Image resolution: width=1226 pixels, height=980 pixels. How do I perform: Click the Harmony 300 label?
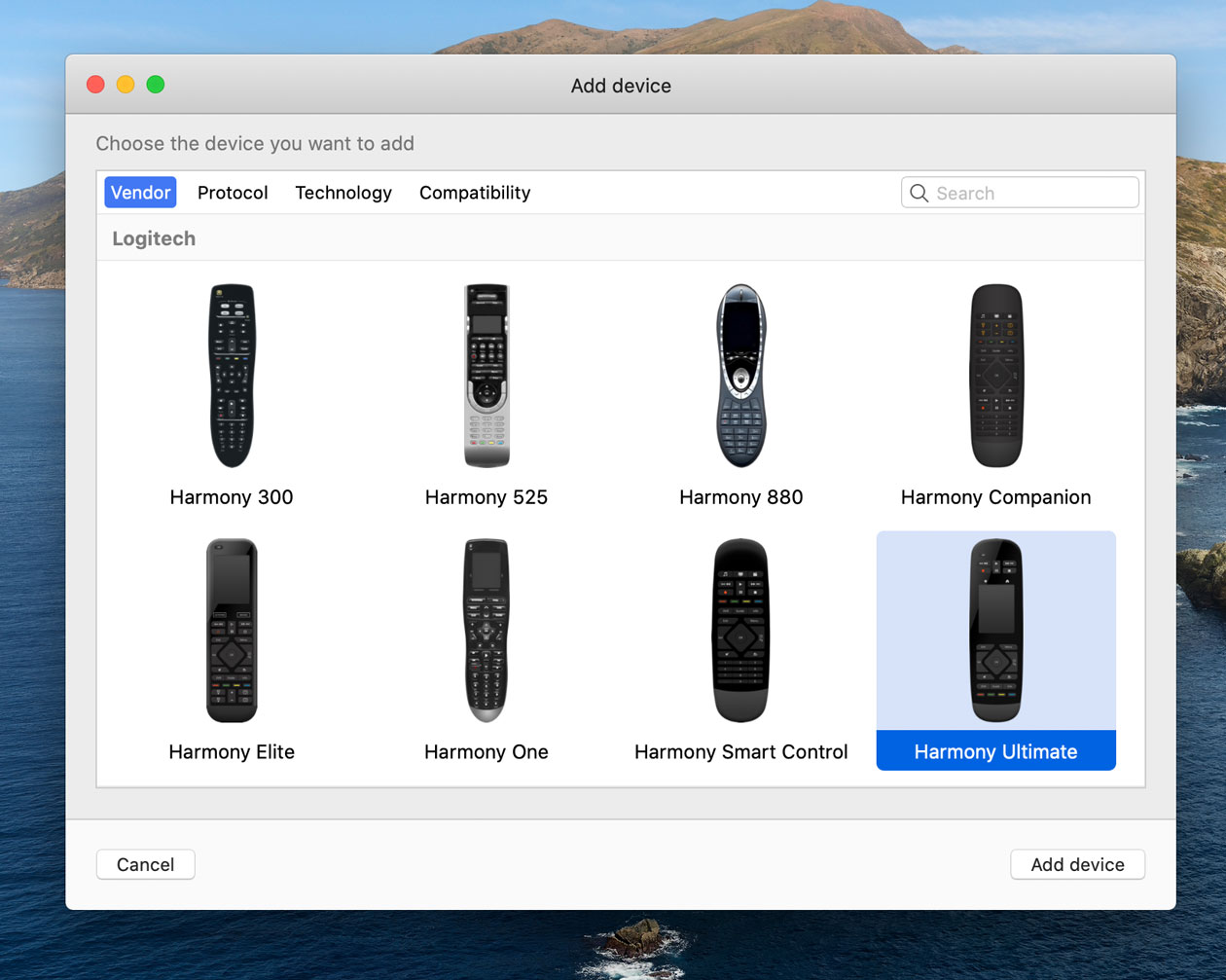232,497
